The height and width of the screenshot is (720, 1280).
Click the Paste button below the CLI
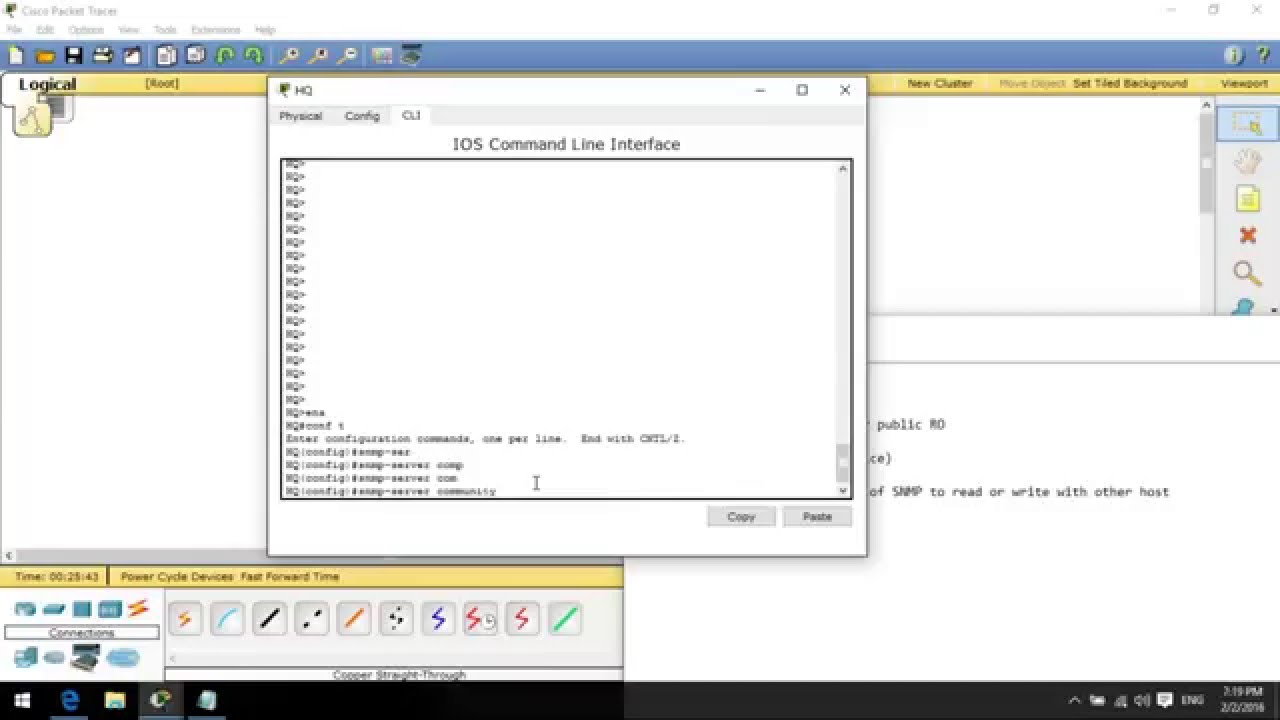point(817,517)
